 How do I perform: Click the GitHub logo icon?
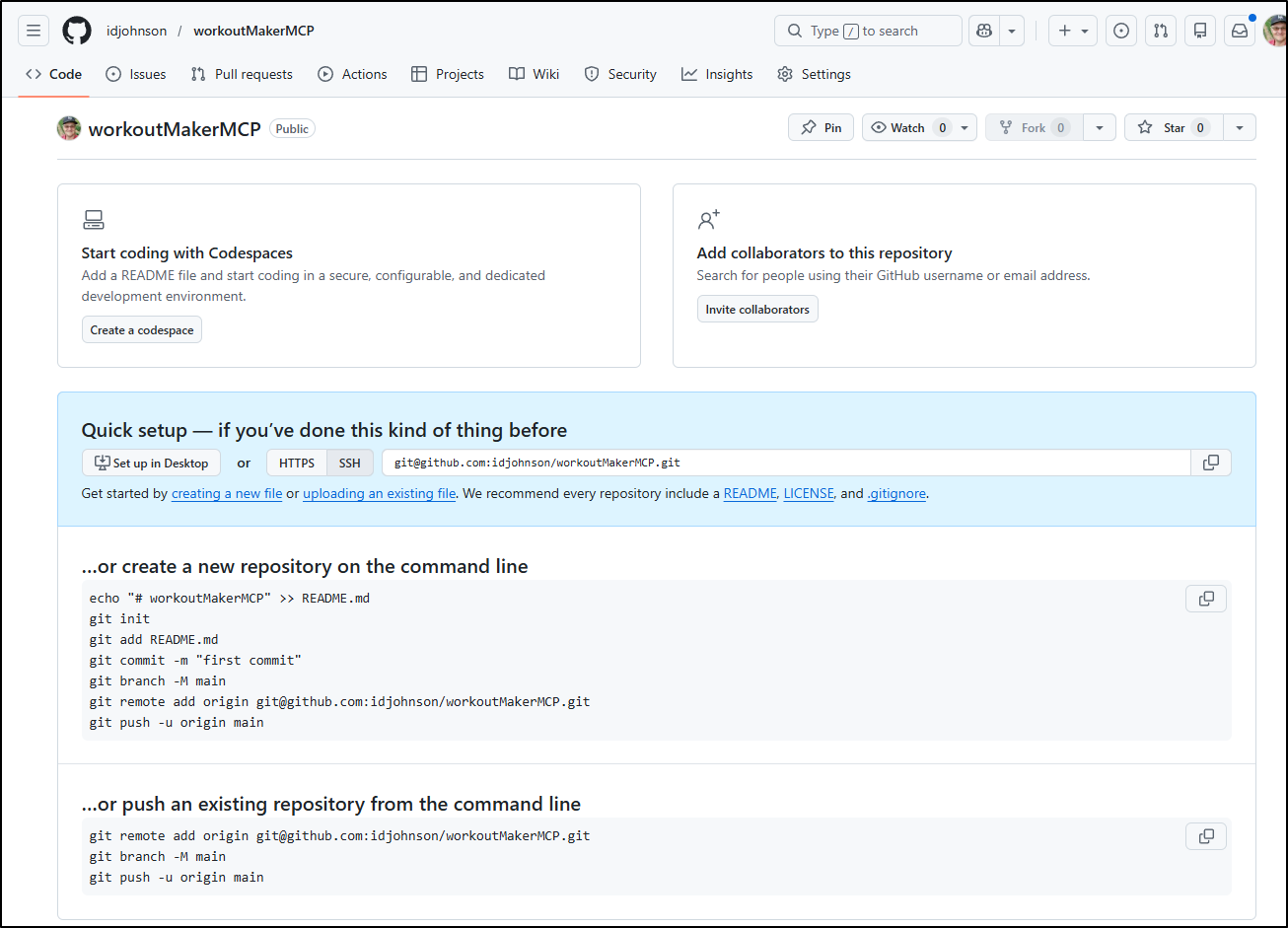coord(77,31)
